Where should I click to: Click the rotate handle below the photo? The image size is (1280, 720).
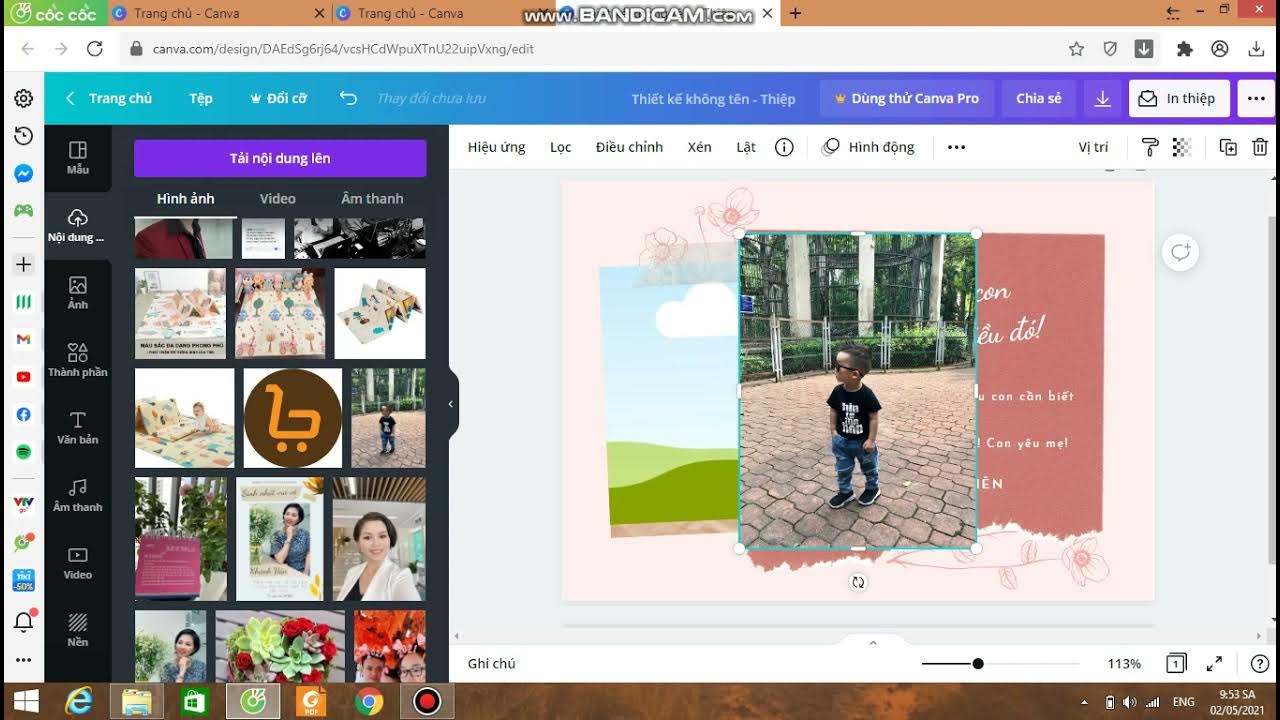(858, 582)
